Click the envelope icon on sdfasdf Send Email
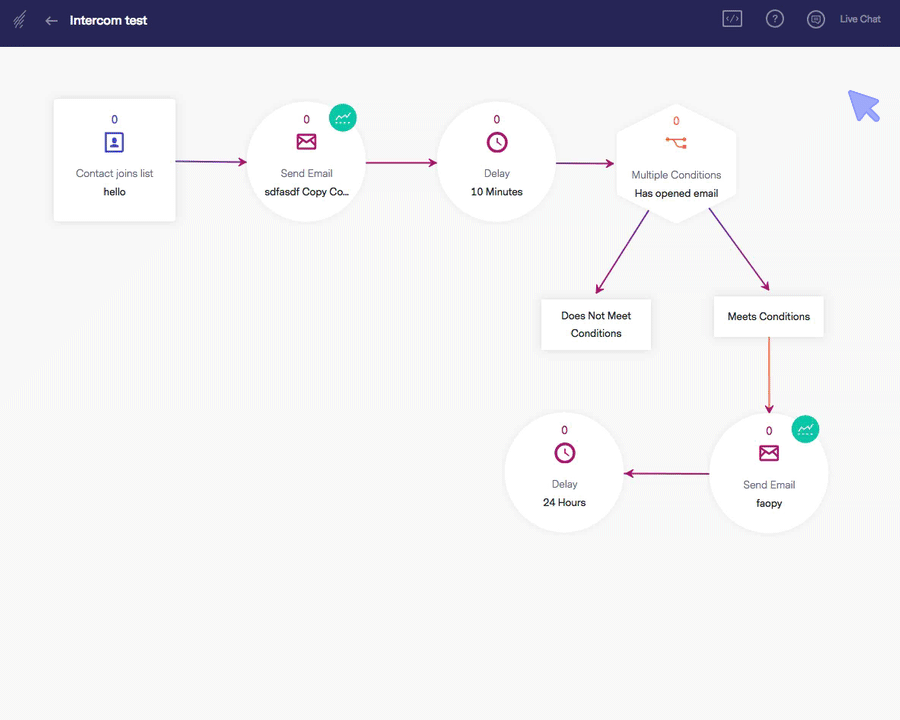The height and width of the screenshot is (720, 900). pos(307,141)
